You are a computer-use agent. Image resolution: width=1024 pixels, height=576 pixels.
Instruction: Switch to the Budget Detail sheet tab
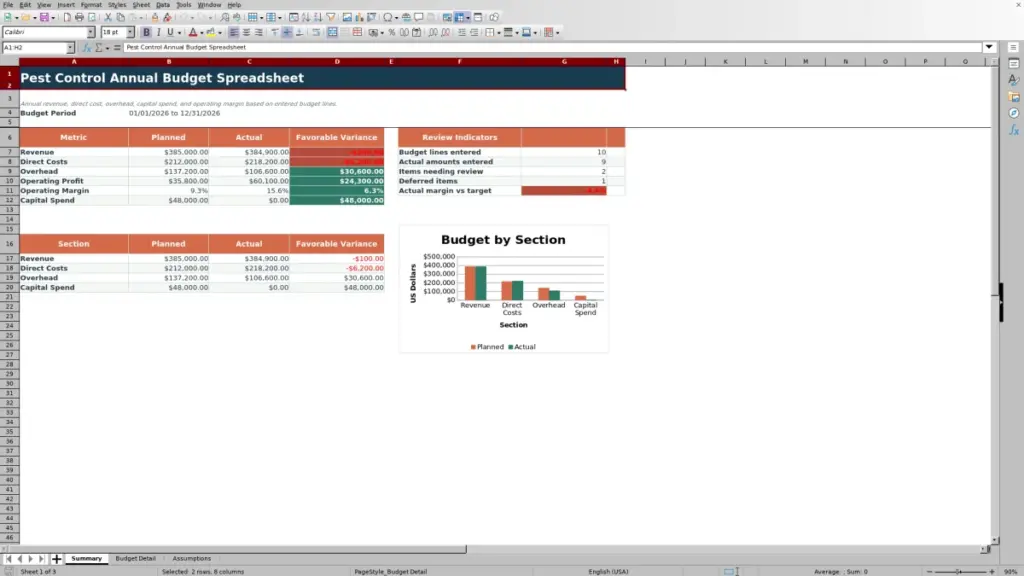click(135, 558)
